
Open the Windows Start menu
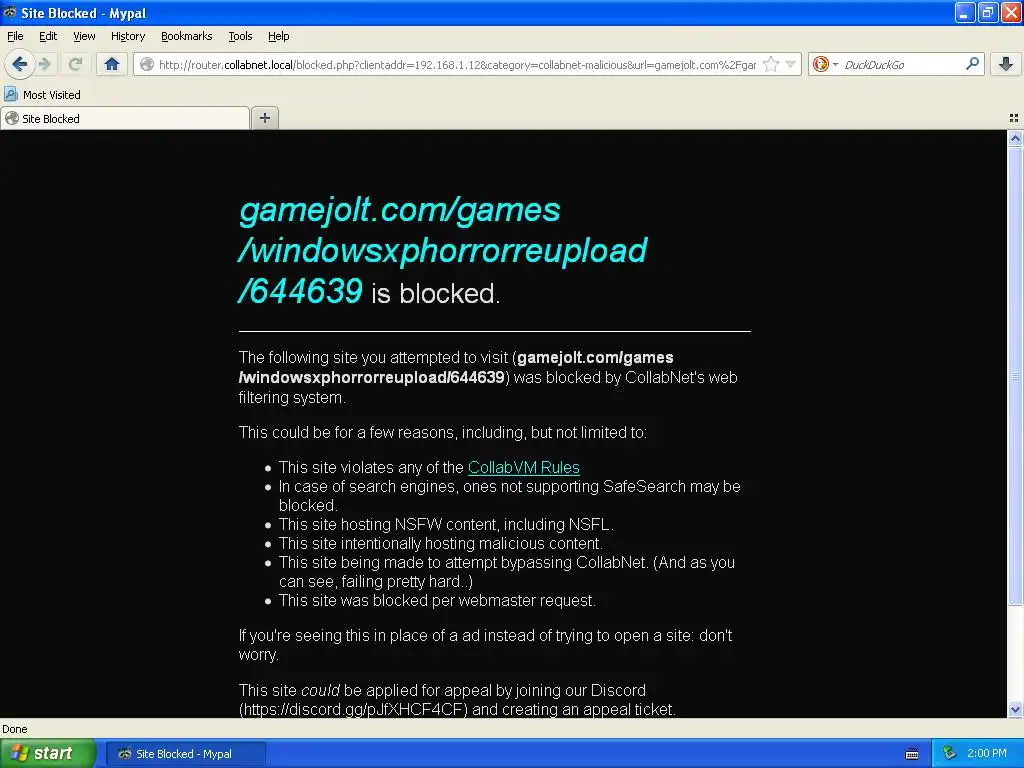point(48,754)
